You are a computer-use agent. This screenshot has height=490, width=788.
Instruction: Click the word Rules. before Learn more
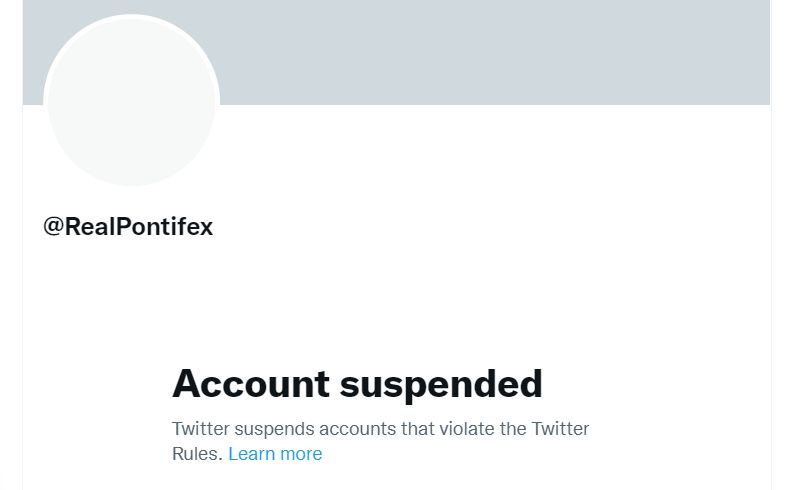pyautogui.click(x=197, y=454)
